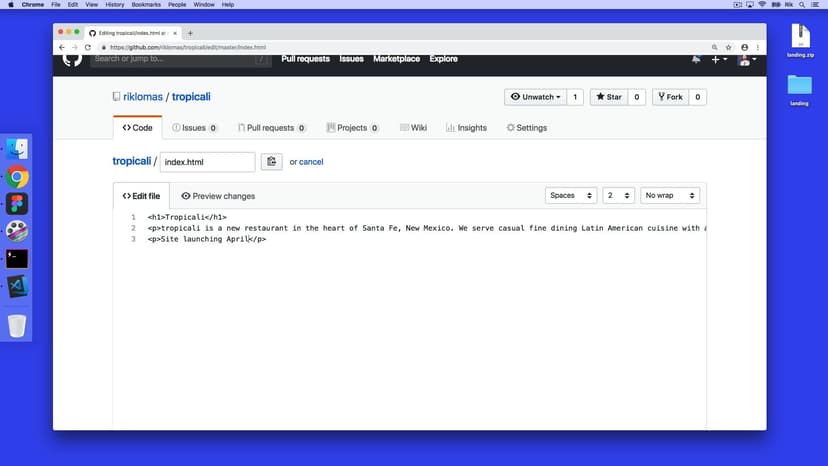Change indent size dropdown showing 2
The image size is (828, 466).
[619, 196]
